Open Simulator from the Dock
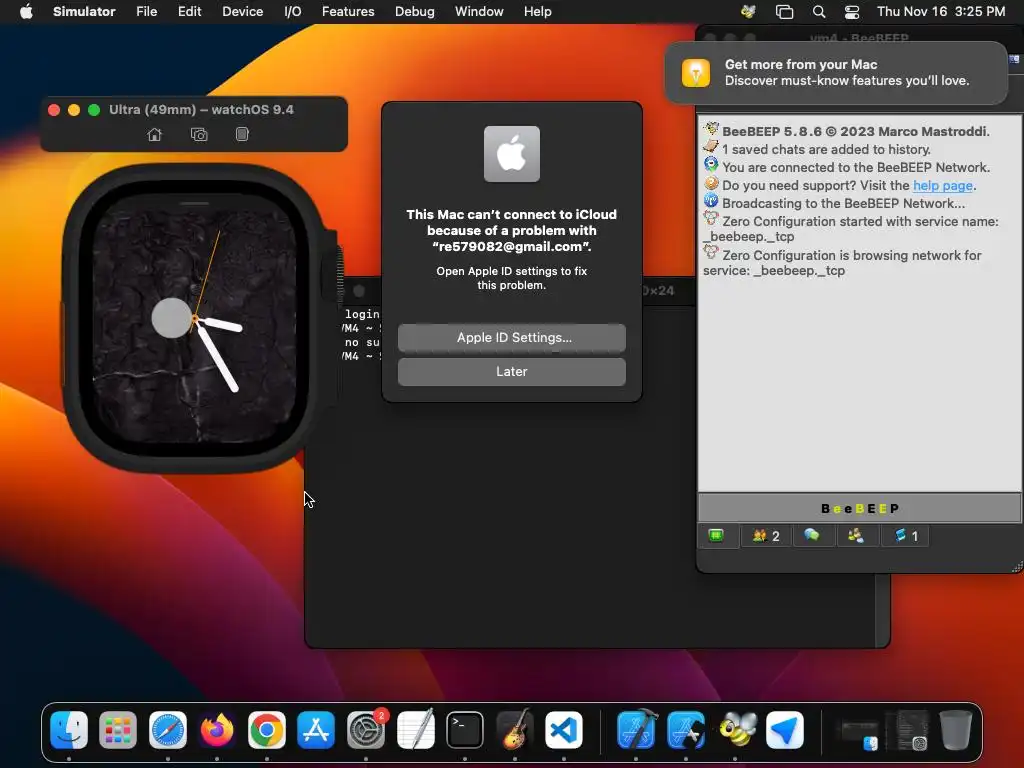Screen dimensions: 1024x768 pos(686,729)
